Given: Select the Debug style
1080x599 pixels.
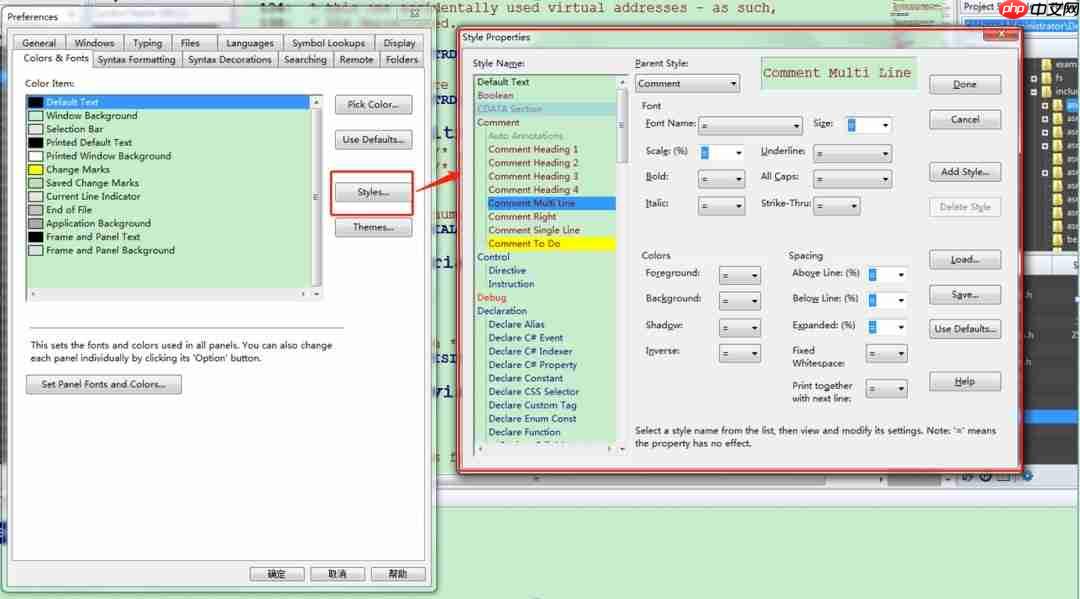Looking at the screenshot, I should point(491,297).
